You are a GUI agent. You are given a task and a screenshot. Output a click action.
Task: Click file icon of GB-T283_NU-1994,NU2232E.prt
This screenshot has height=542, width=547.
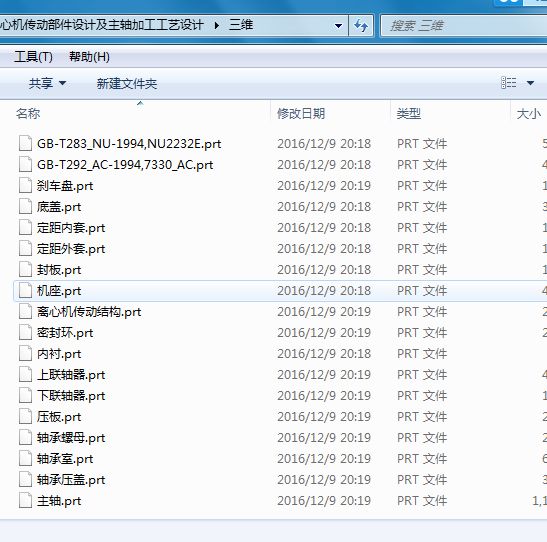pyautogui.click(x=25, y=144)
